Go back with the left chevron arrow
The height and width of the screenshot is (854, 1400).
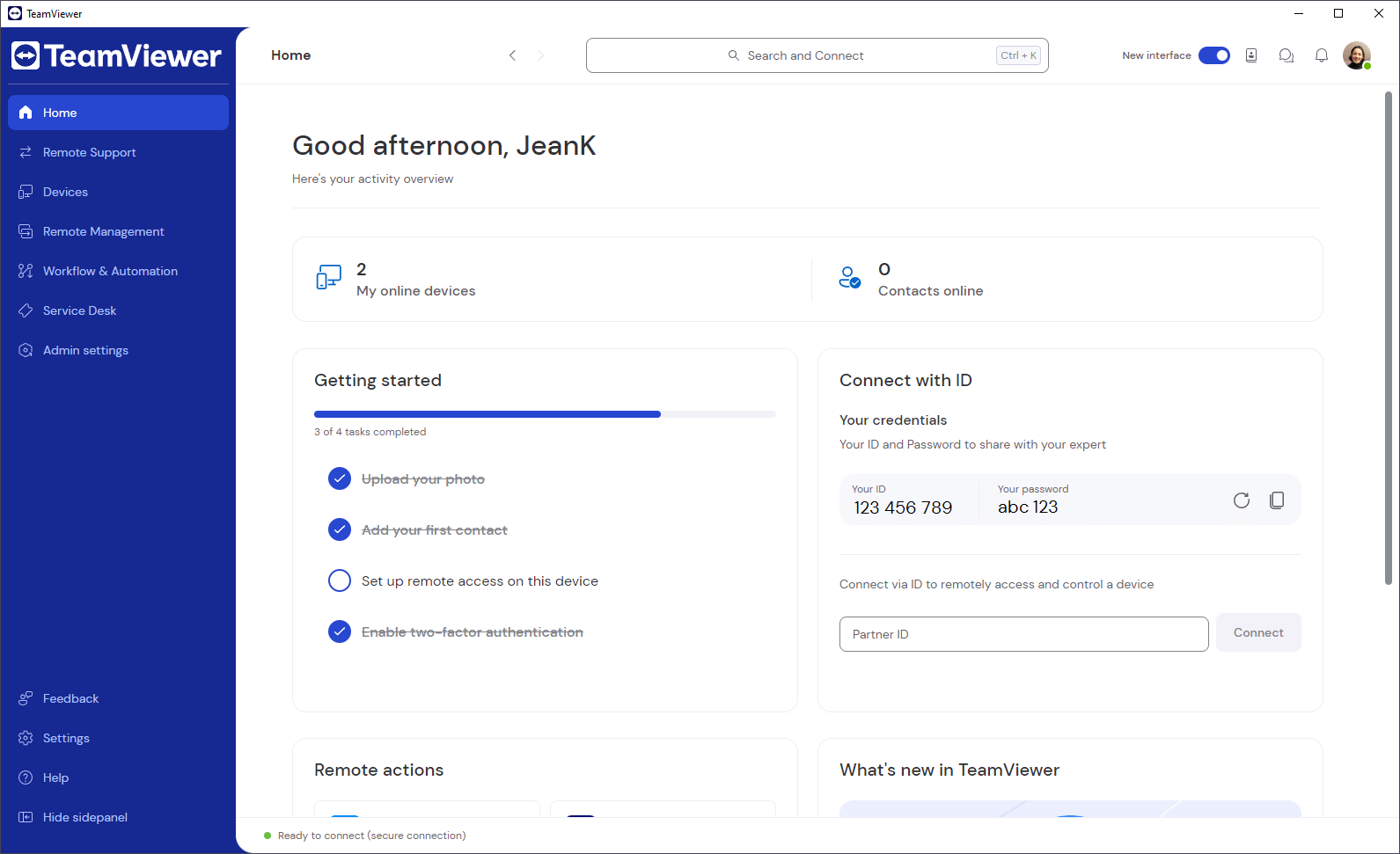pos(512,55)
